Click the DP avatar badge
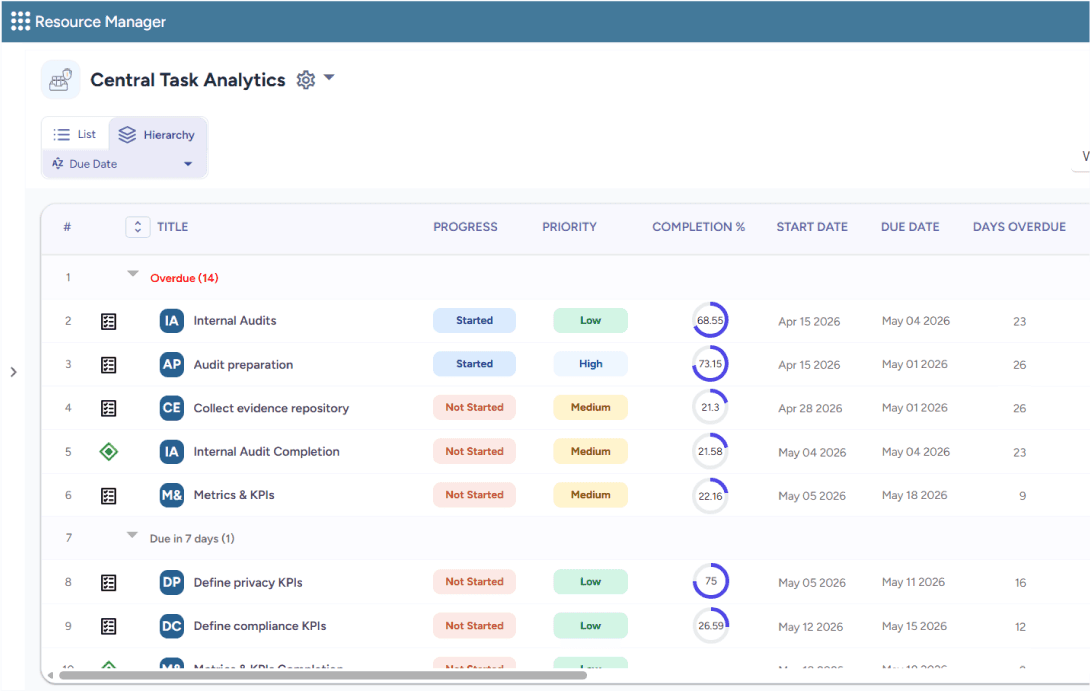The height and width of the screenshot is (691, 1090). [x=172, y=583]
